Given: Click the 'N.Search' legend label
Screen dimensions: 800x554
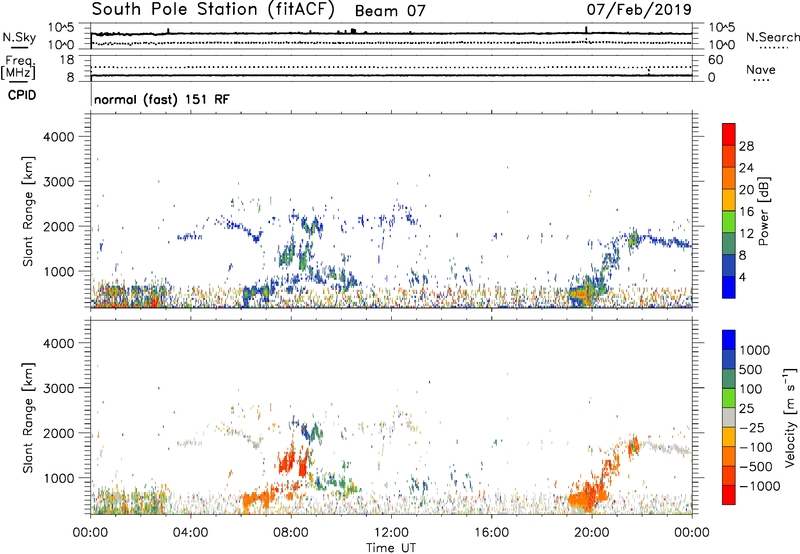Looking at the screenshot, I should (x=773, y=37).
